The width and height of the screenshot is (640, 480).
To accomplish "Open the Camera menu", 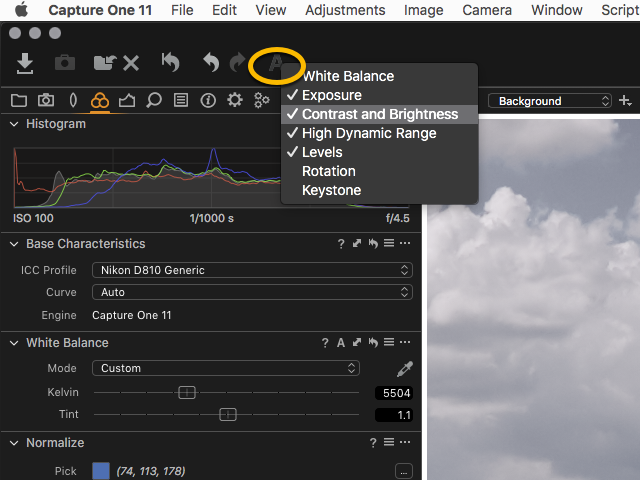I will [x=487, y=10].
